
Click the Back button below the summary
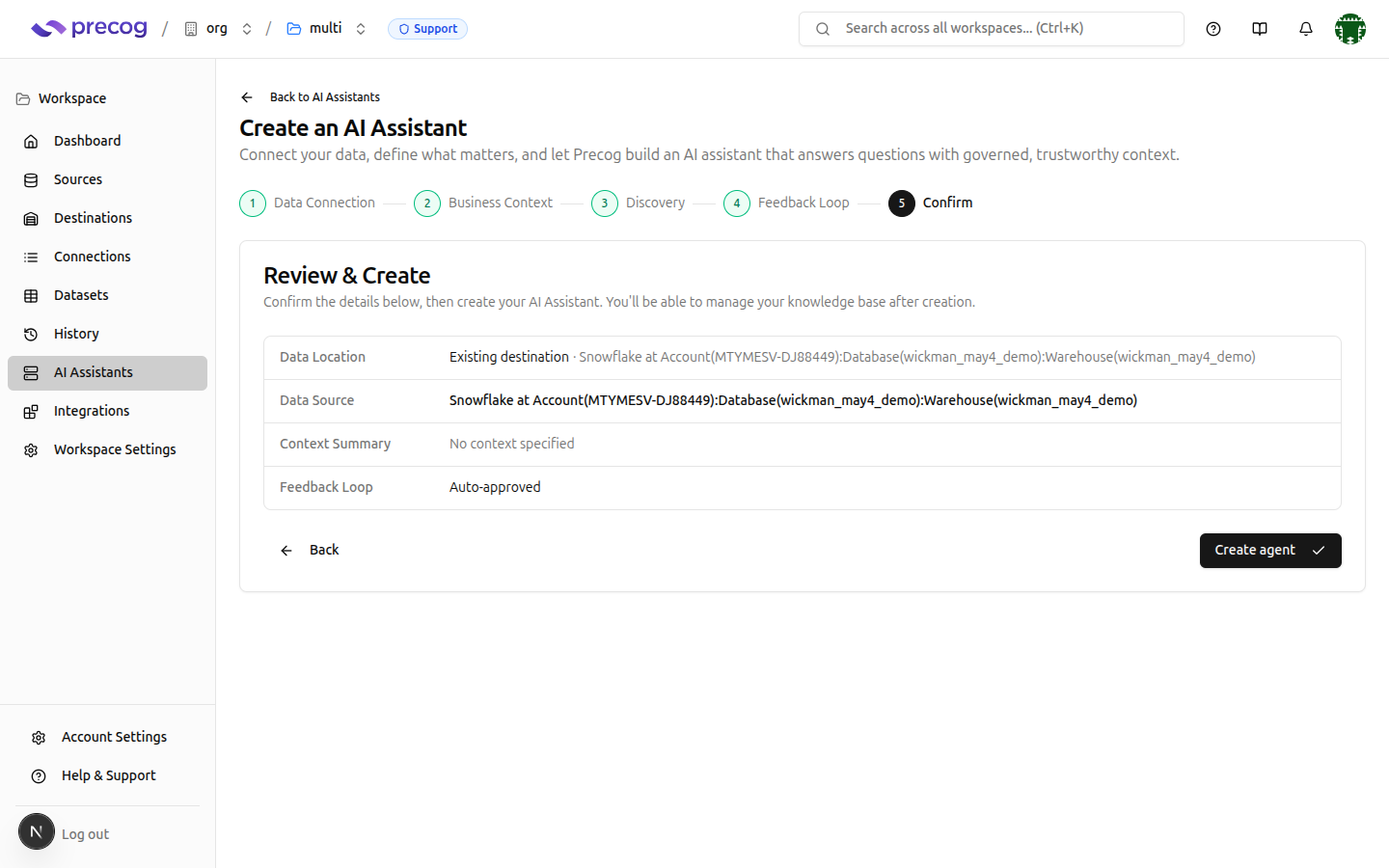(x=310, y=550)
